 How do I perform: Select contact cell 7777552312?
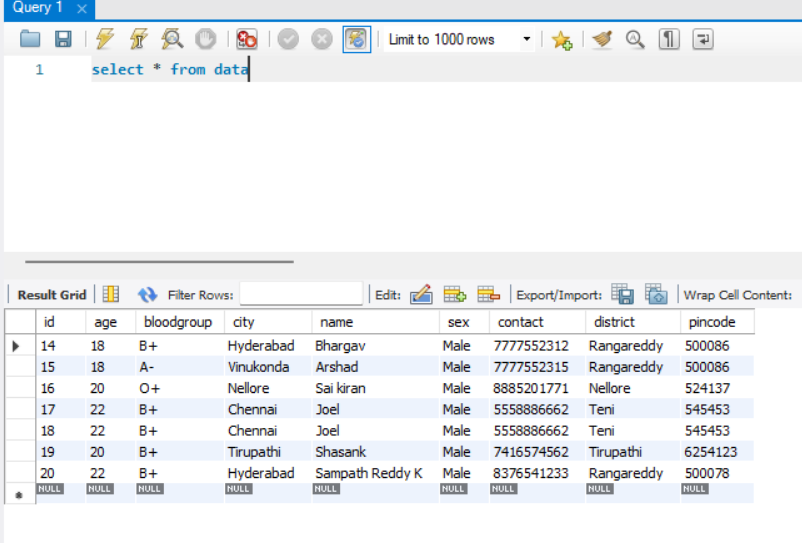click(x=537, y=346)
